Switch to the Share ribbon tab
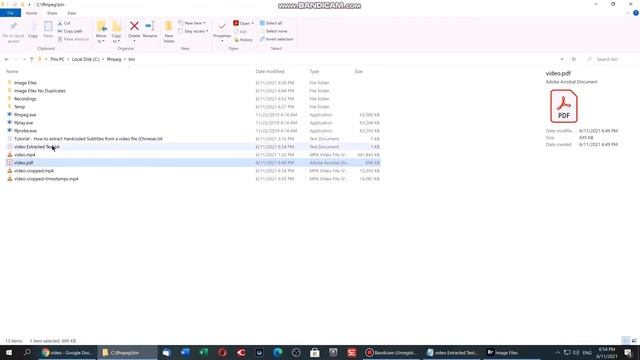Image resolution: width=640 pixels, height=360 pixels. [x=52, y=13]
